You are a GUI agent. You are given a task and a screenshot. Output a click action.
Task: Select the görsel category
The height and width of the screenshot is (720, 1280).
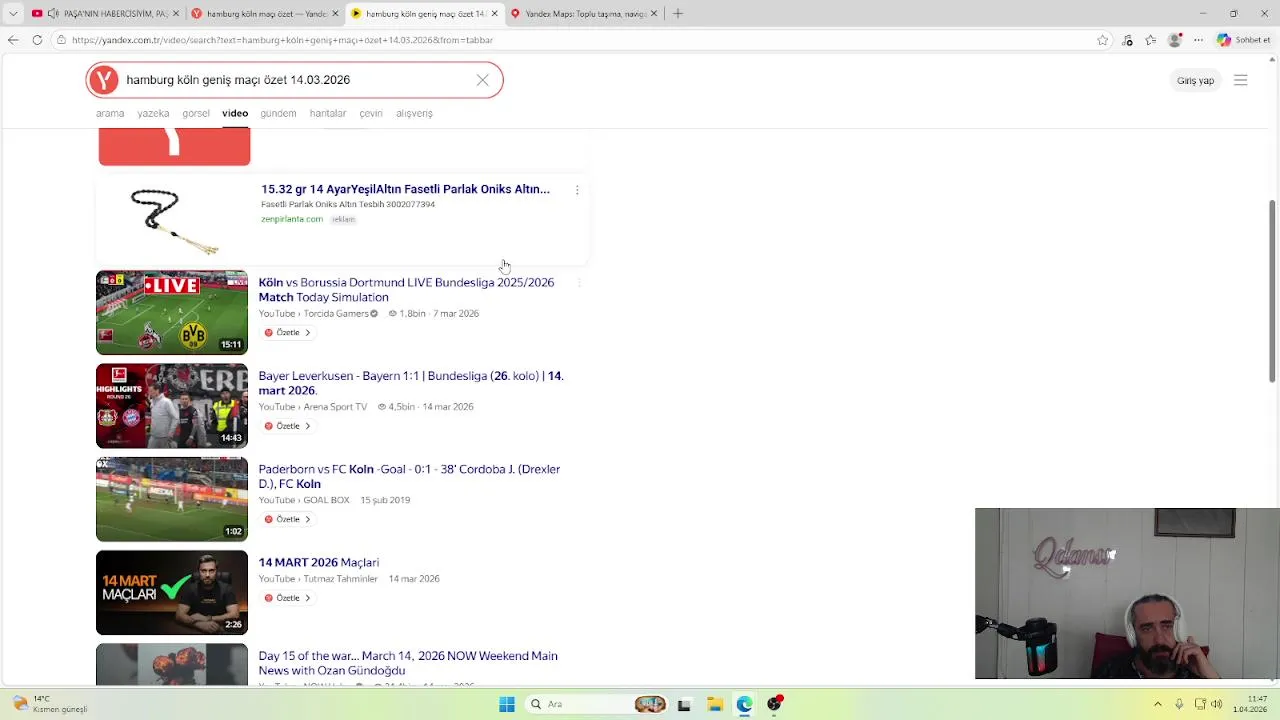[x=196, y=113]
